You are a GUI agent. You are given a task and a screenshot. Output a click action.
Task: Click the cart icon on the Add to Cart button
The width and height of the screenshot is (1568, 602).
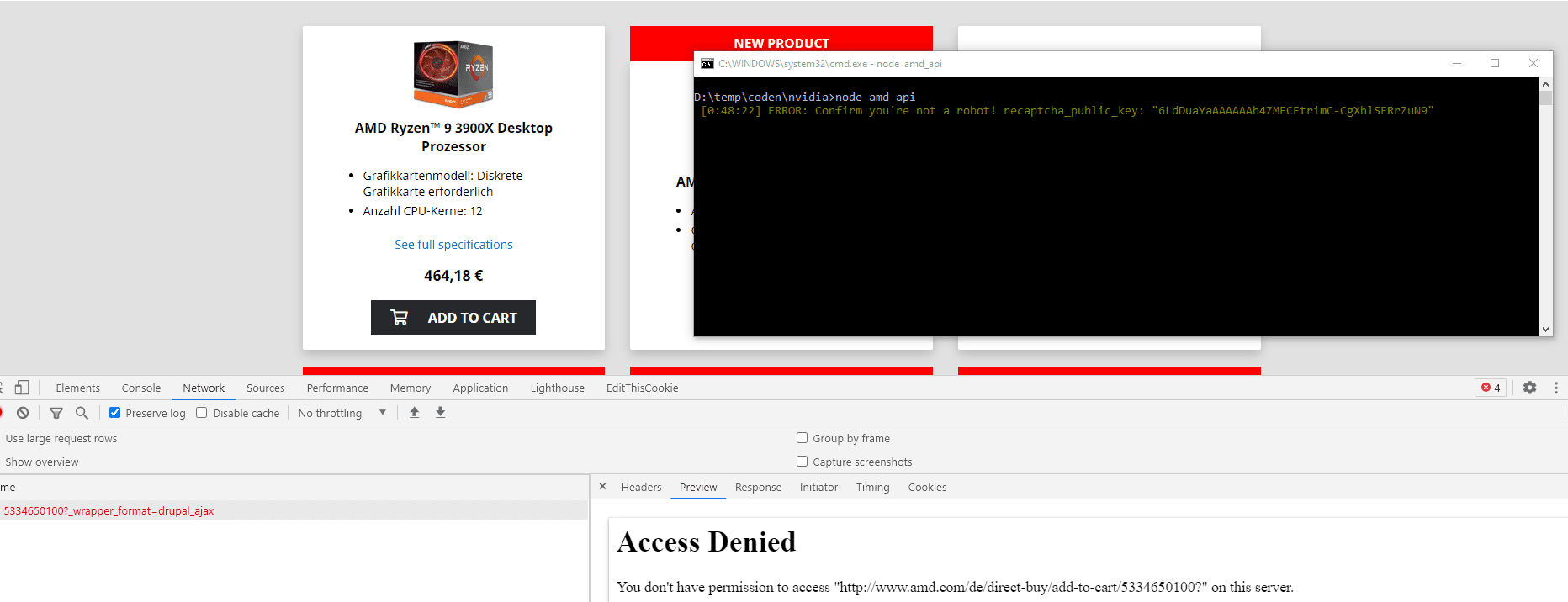[400, 317]
